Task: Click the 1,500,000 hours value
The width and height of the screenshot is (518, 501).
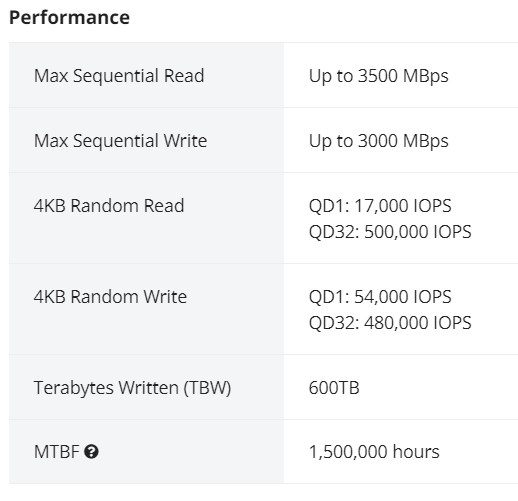Action: pos(374,452)
